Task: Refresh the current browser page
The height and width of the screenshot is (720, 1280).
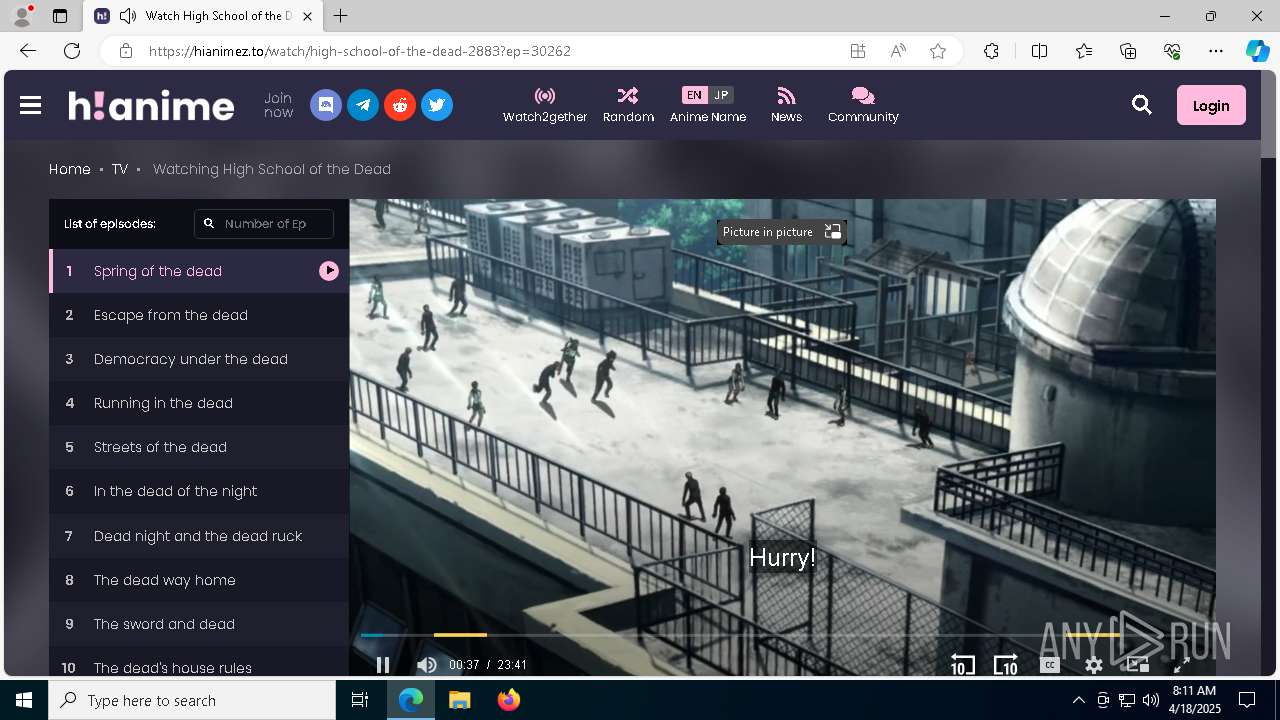Action: 72,51
